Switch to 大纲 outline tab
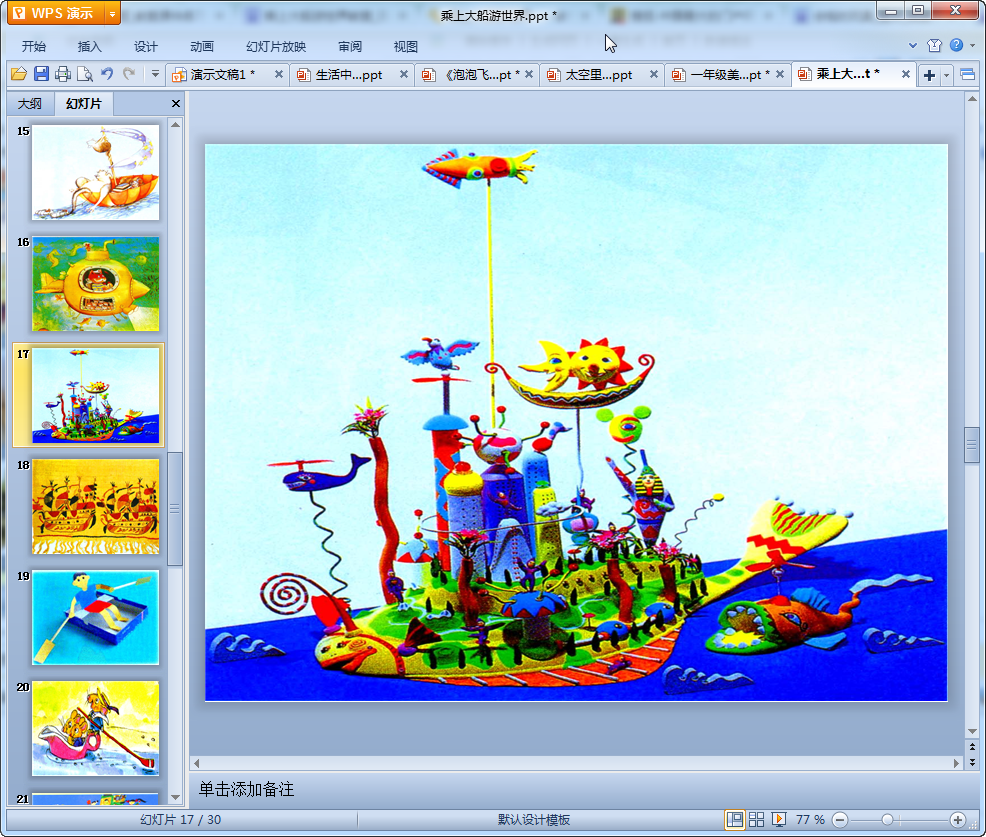The image size is (986, 837). click(x=30, y=104)
